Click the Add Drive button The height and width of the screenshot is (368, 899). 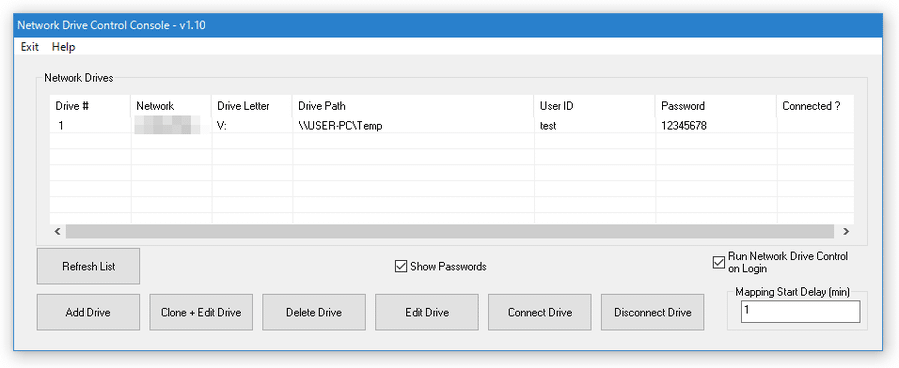point(88,312)
